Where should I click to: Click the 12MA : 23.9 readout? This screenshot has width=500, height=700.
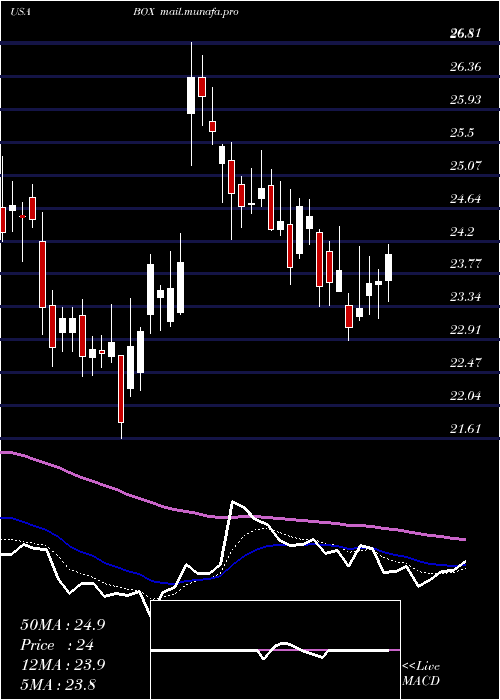click(63, 665)
